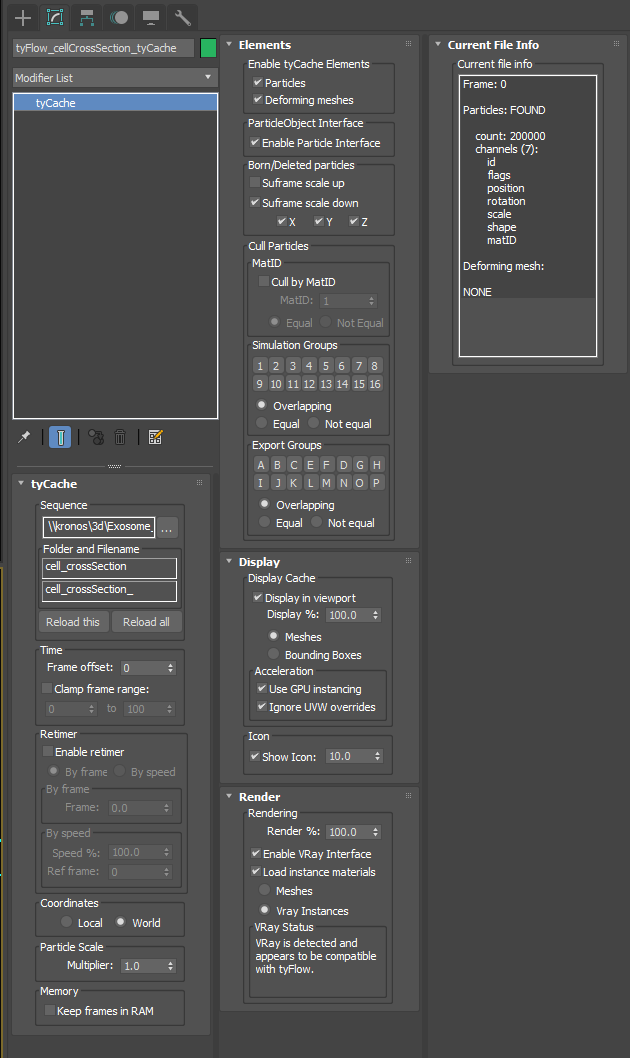
Task: Open the Motion panel tab
Action: [x=119, y=18]
